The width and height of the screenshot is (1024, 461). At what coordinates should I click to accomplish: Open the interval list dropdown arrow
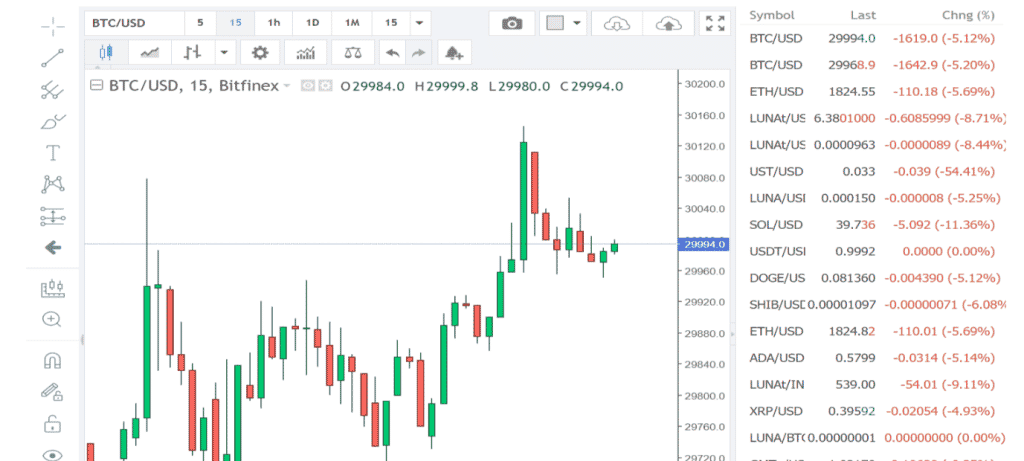[419, 23]
